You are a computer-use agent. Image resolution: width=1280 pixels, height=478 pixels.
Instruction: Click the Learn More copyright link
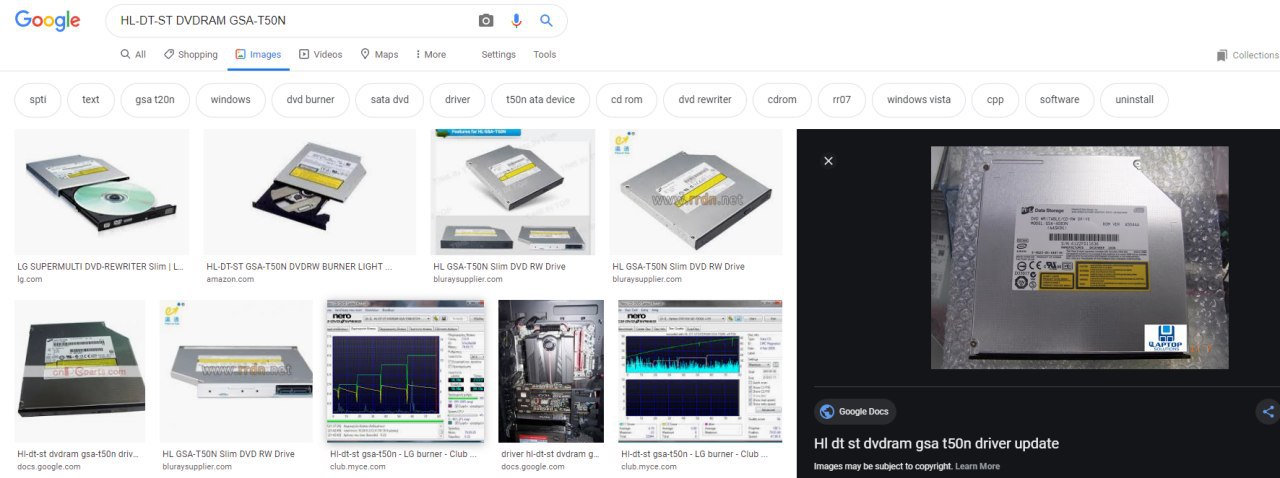(x=977, y=466)
